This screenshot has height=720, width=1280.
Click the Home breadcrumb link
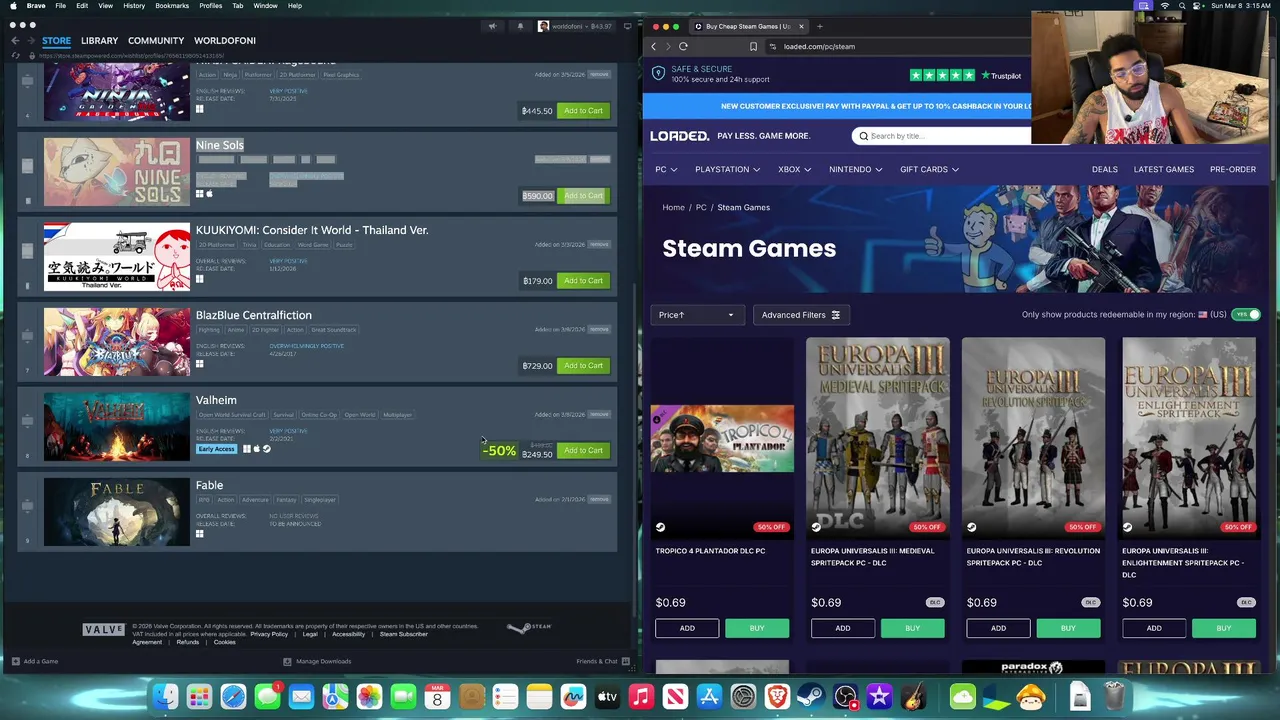[x=673, y=207]
